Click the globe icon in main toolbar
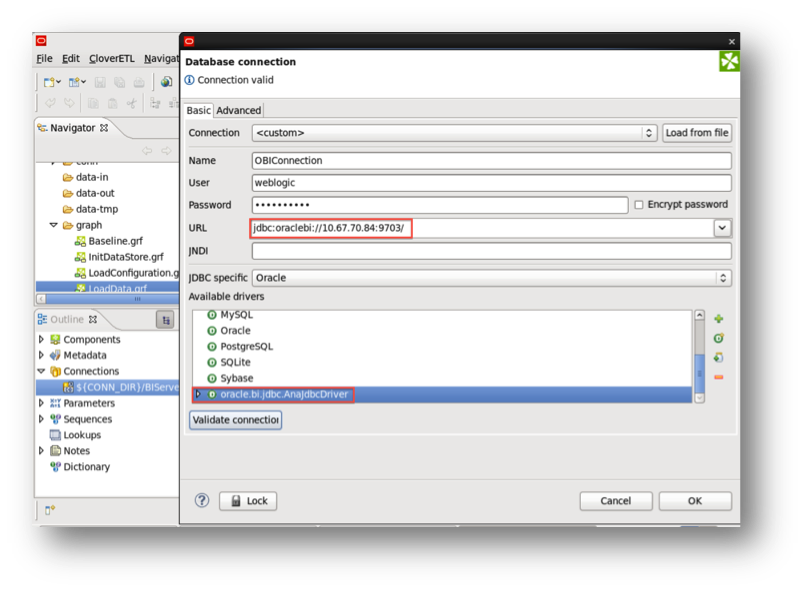This screenshot has height=592, width=805. pos(166,82)
